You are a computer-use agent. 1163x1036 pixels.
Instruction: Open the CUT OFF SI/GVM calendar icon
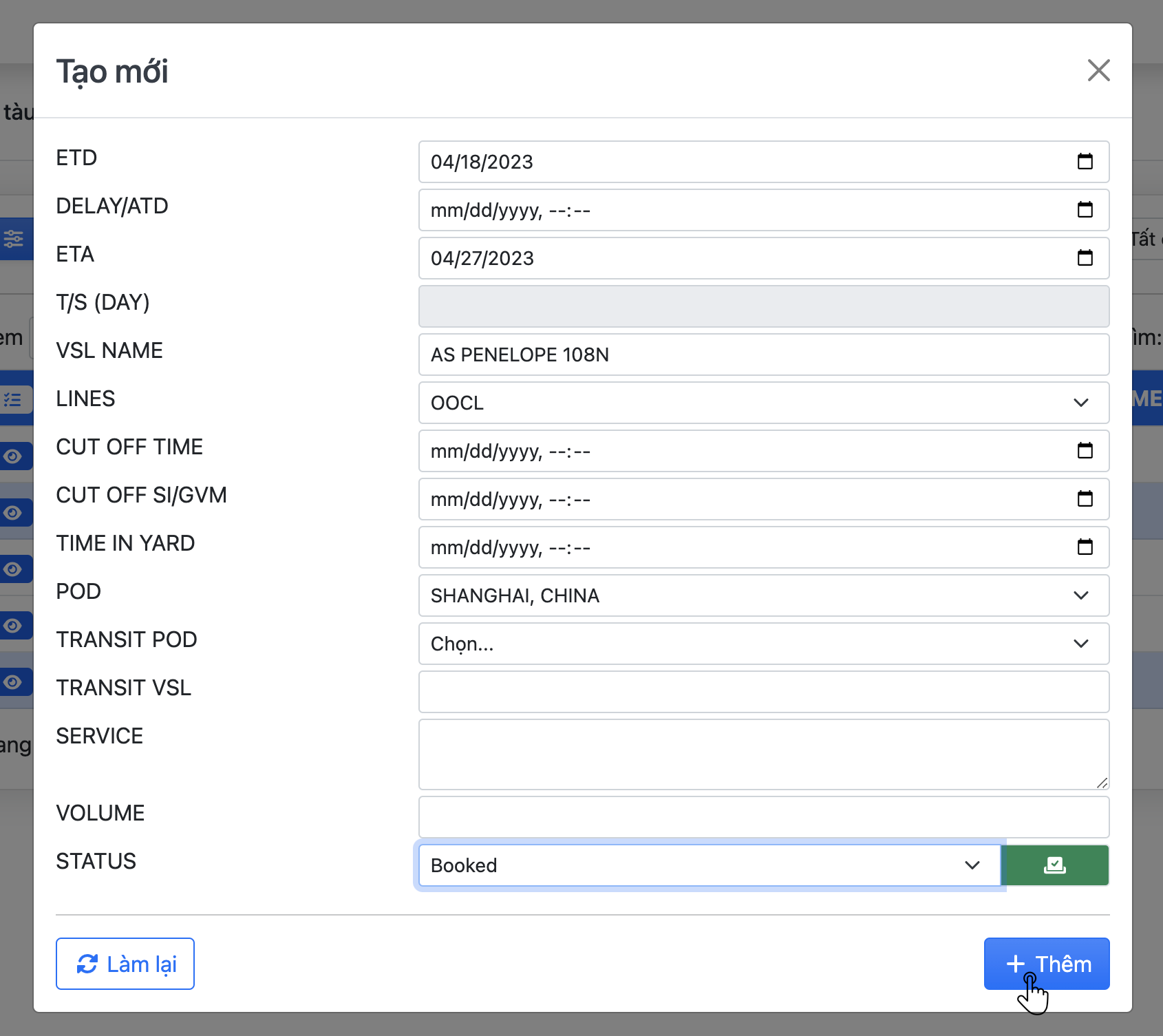pyautogui.click(x=1085, y=499)
